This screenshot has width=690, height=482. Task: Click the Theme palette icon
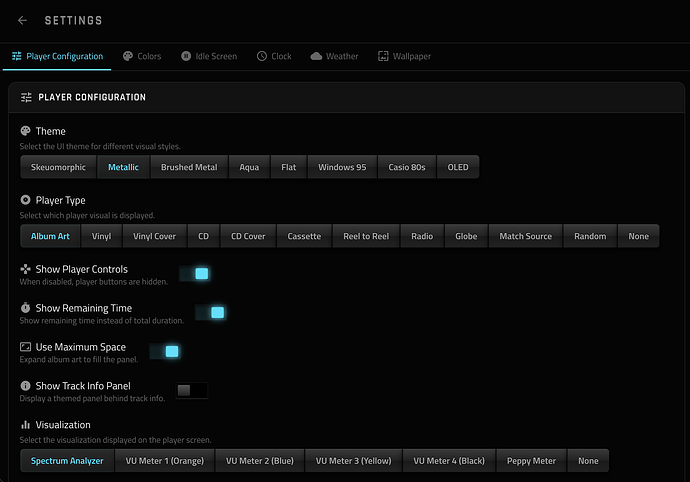click(26, 131)
